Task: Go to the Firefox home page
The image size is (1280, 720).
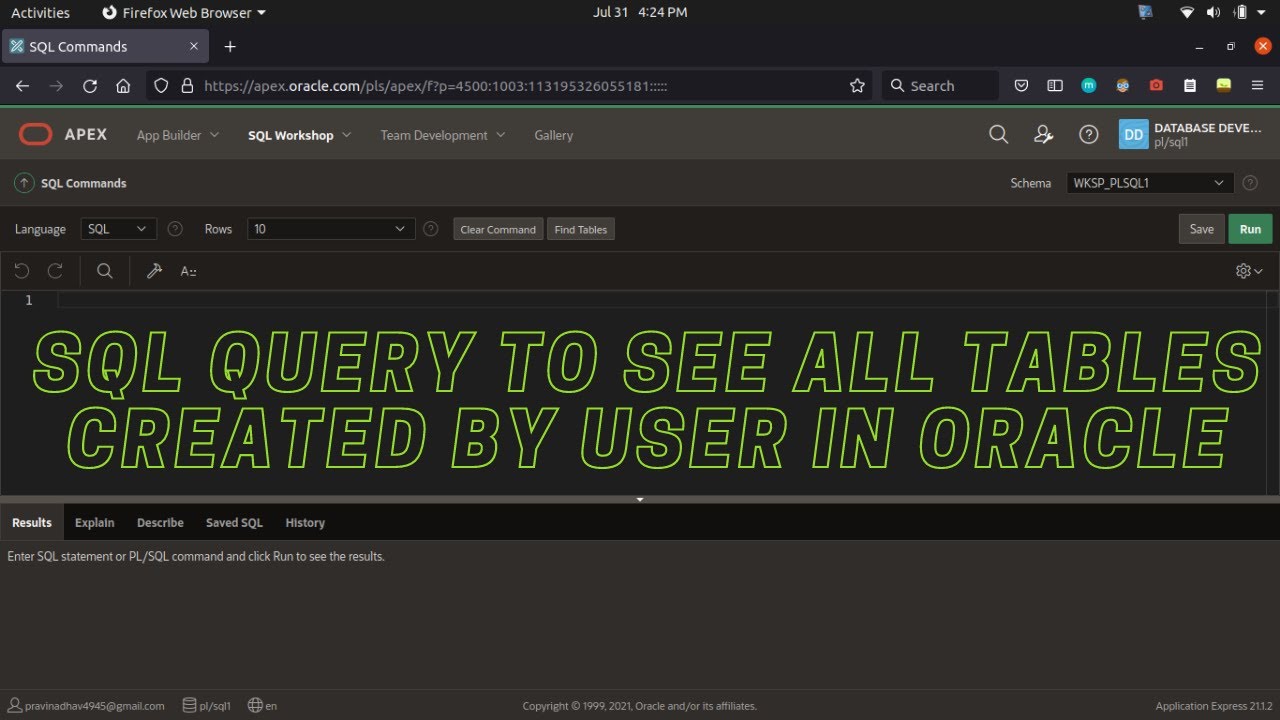Action: pyautogui.click(x=123, y=86)
